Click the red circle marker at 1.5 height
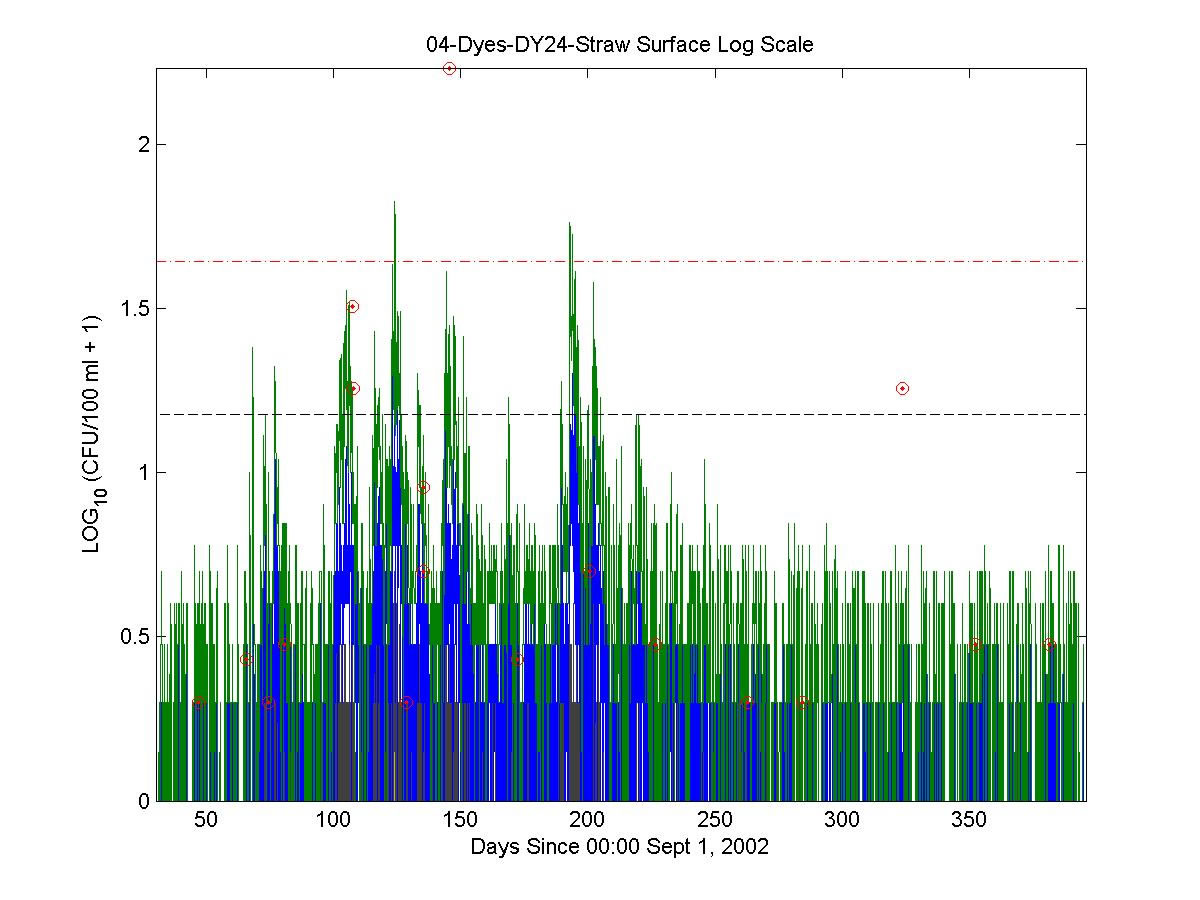 pyautogui.click(x=352, y=306)
